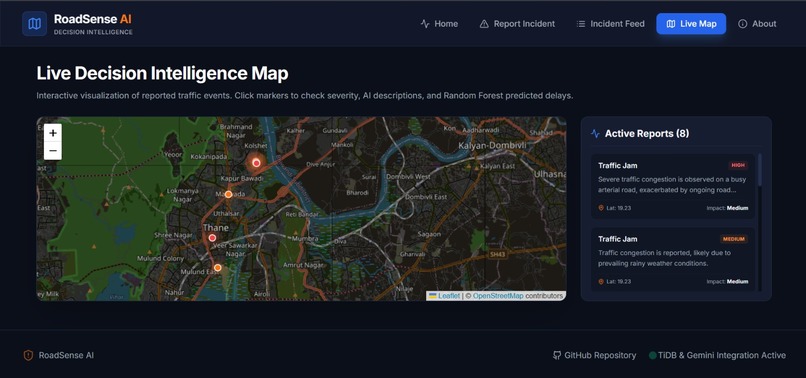Screen dimensions: 806x378
Task: Click the Report Incident warning triangle icon
Action: 484,24
